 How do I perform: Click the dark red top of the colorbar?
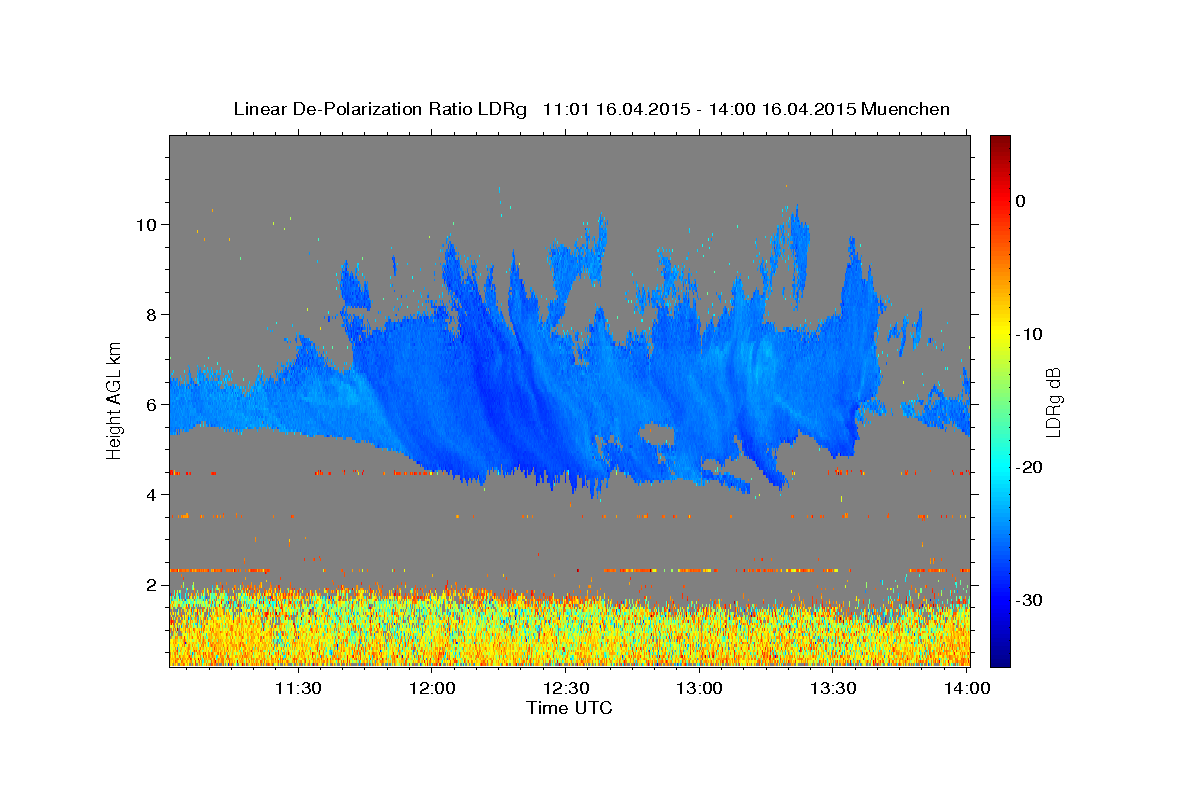tap(1000, 145)
